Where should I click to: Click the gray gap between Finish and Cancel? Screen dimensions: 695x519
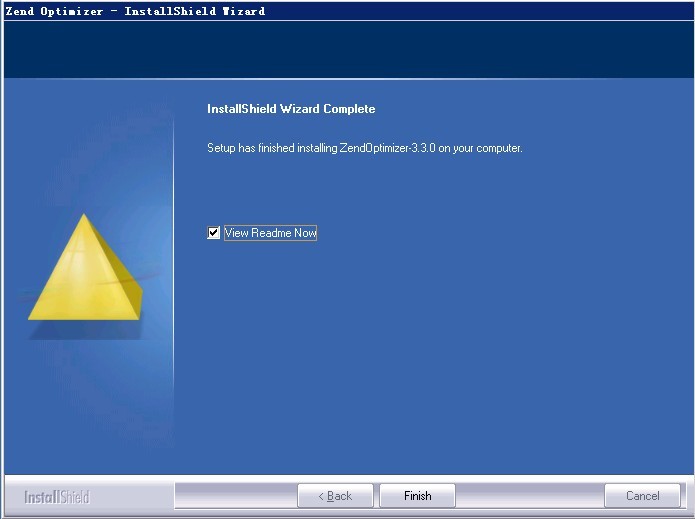pos(530,496)
